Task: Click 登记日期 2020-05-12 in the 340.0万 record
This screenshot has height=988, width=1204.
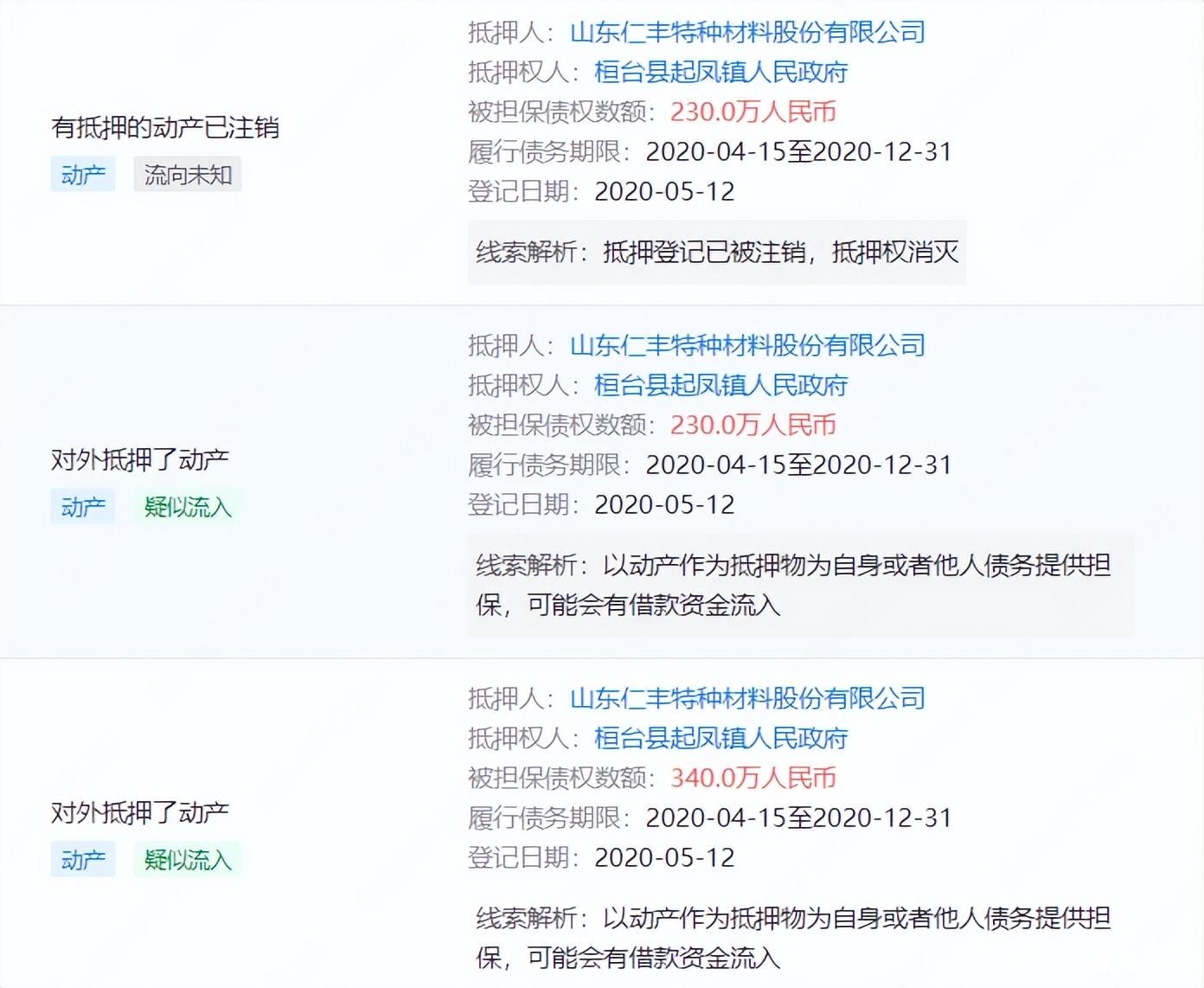Action: [x=664, y=858]
